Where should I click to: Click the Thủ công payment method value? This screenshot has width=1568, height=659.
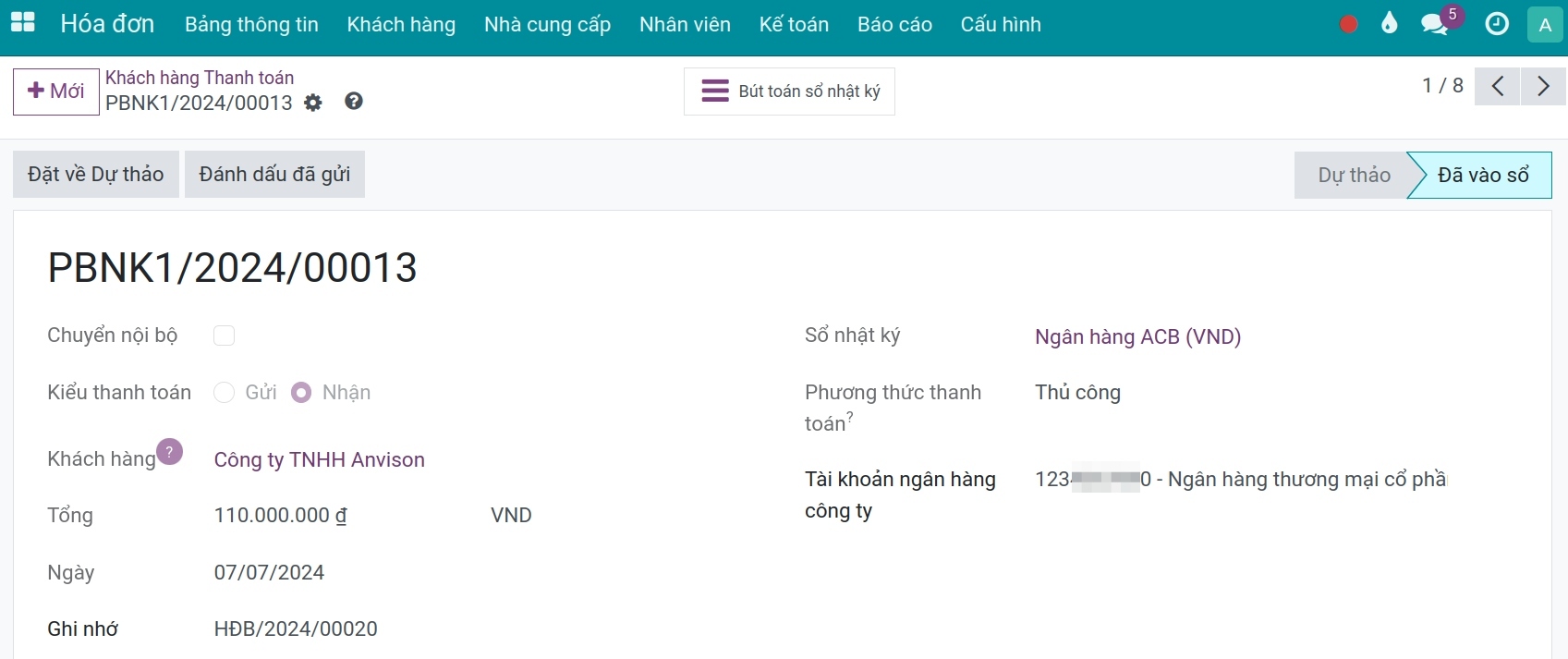(x=1077, y=392)
